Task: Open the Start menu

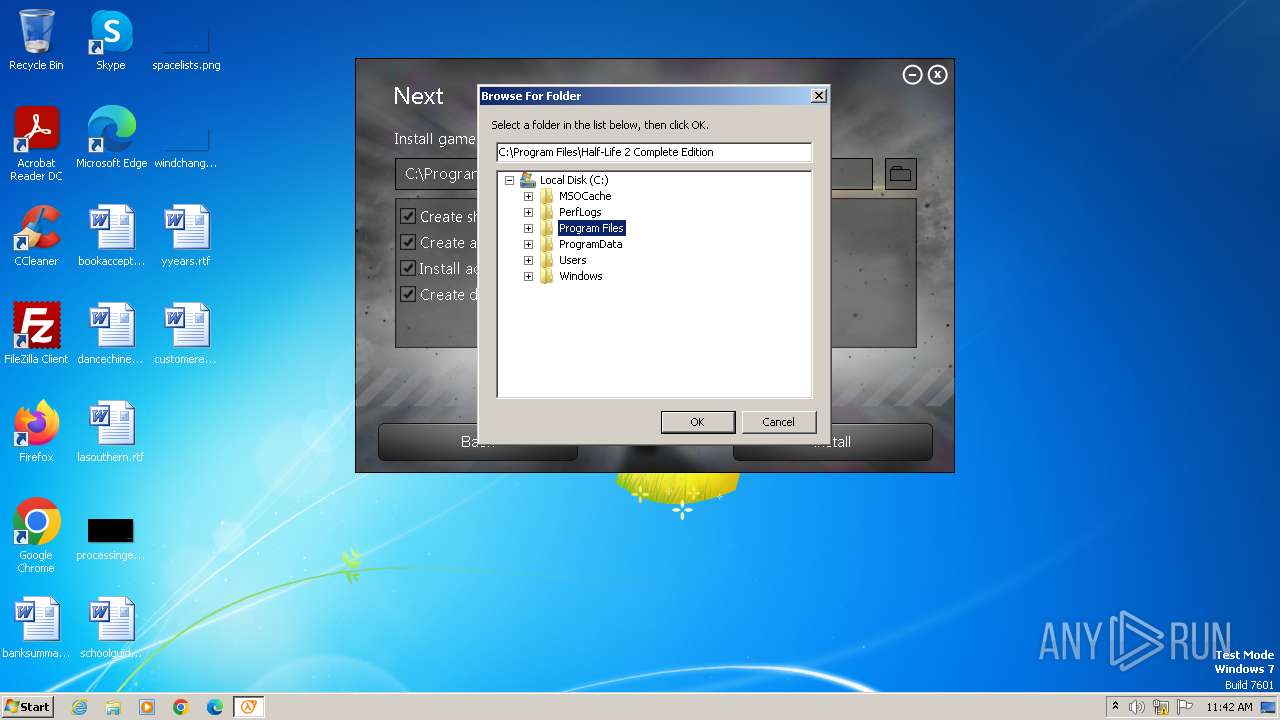Action: click(28, 707)
